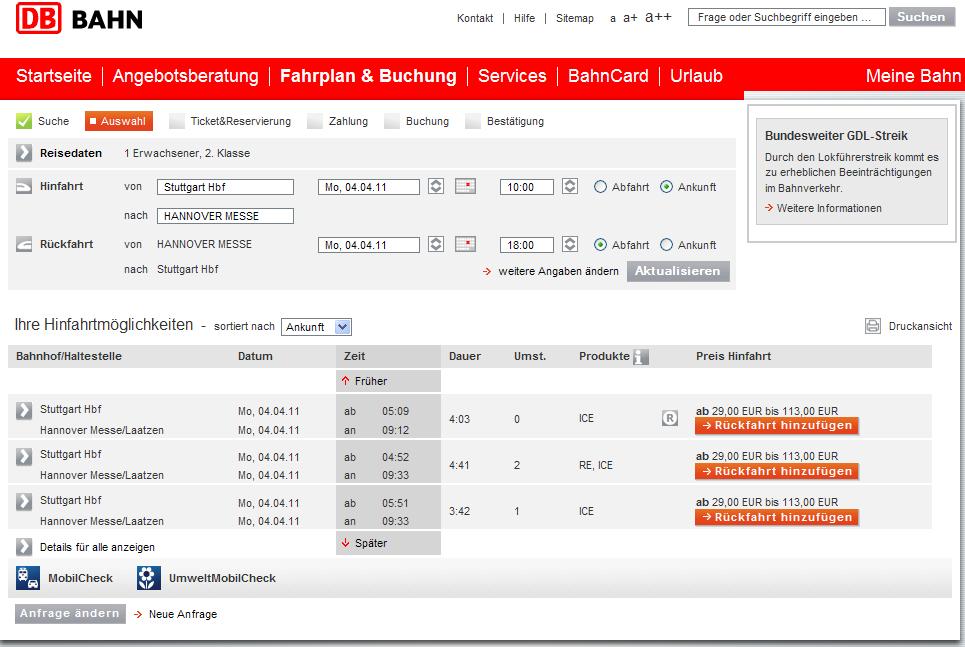Open the Sitemap link
Screen dimensions: 965x647
pyautogui.click(x=575, y=18)
